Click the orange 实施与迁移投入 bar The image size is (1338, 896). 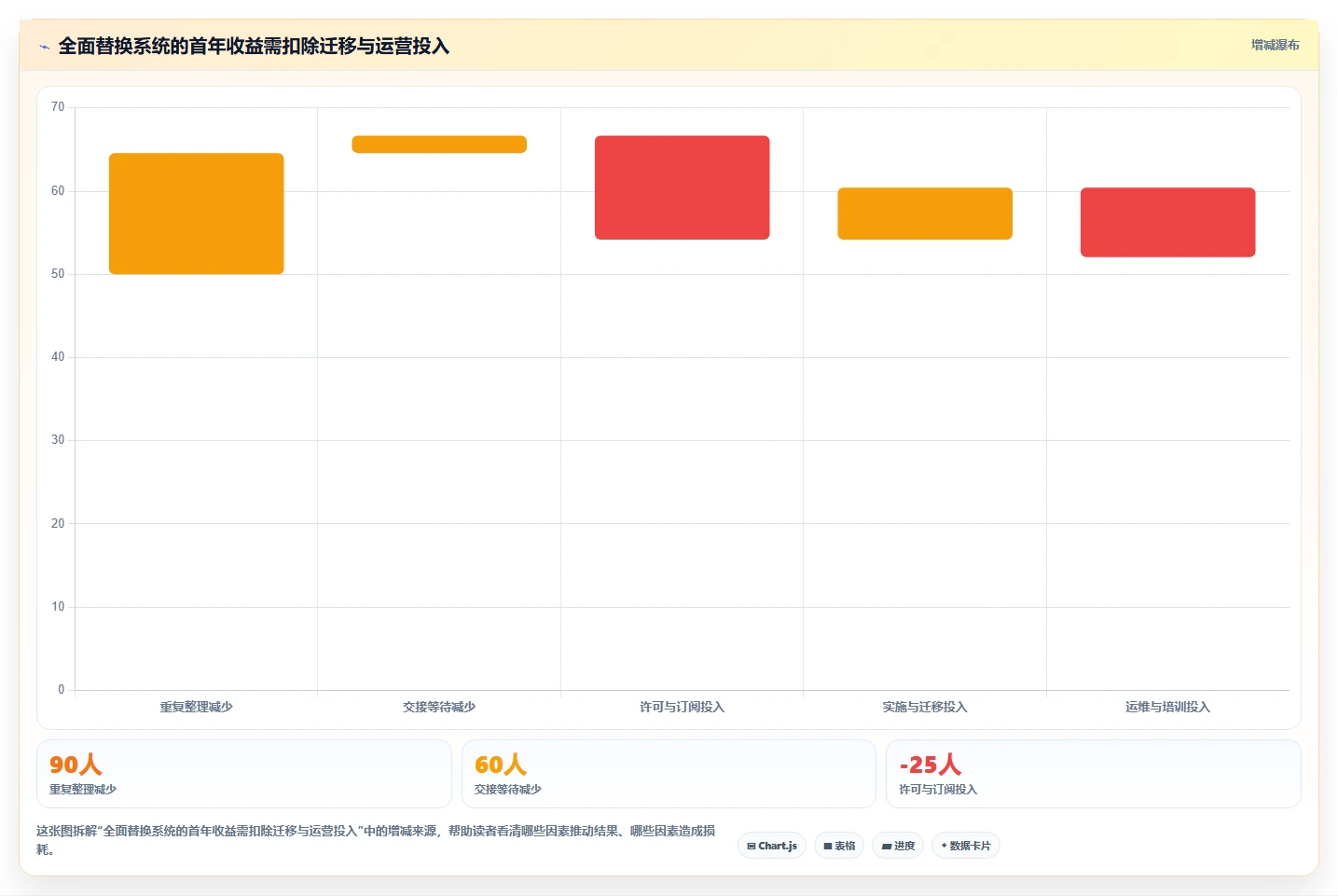click(x=925, y=214)
